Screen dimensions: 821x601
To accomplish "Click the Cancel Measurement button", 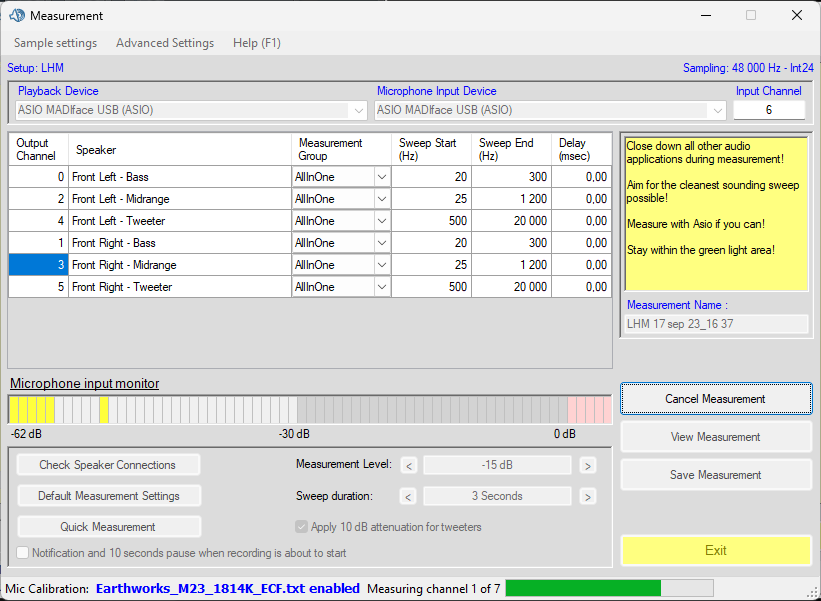I will point(715,399).
